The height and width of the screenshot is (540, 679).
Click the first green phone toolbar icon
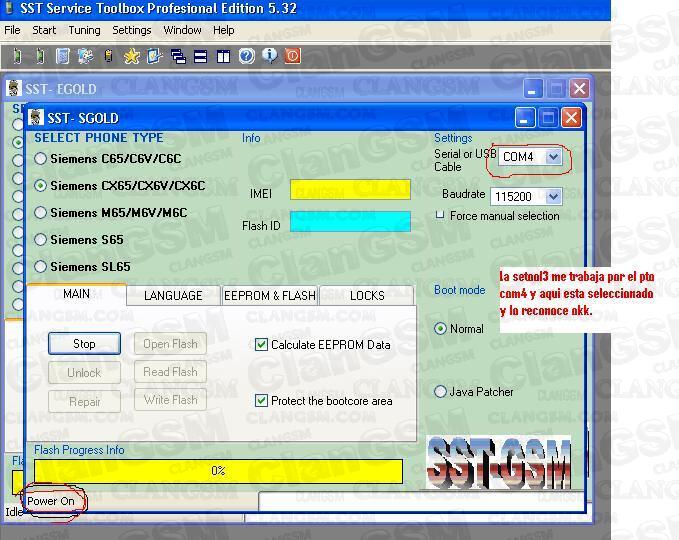click(x=17, y=56)
